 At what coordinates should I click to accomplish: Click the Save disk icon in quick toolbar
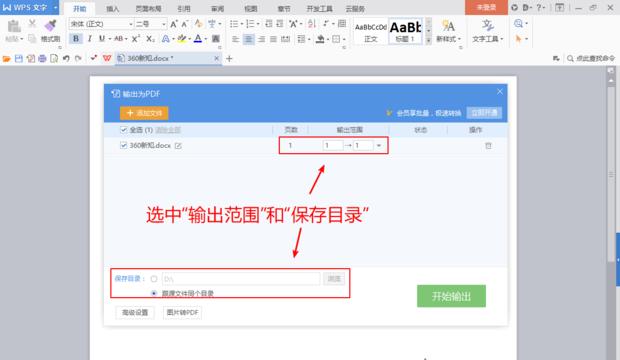(19, 59)
